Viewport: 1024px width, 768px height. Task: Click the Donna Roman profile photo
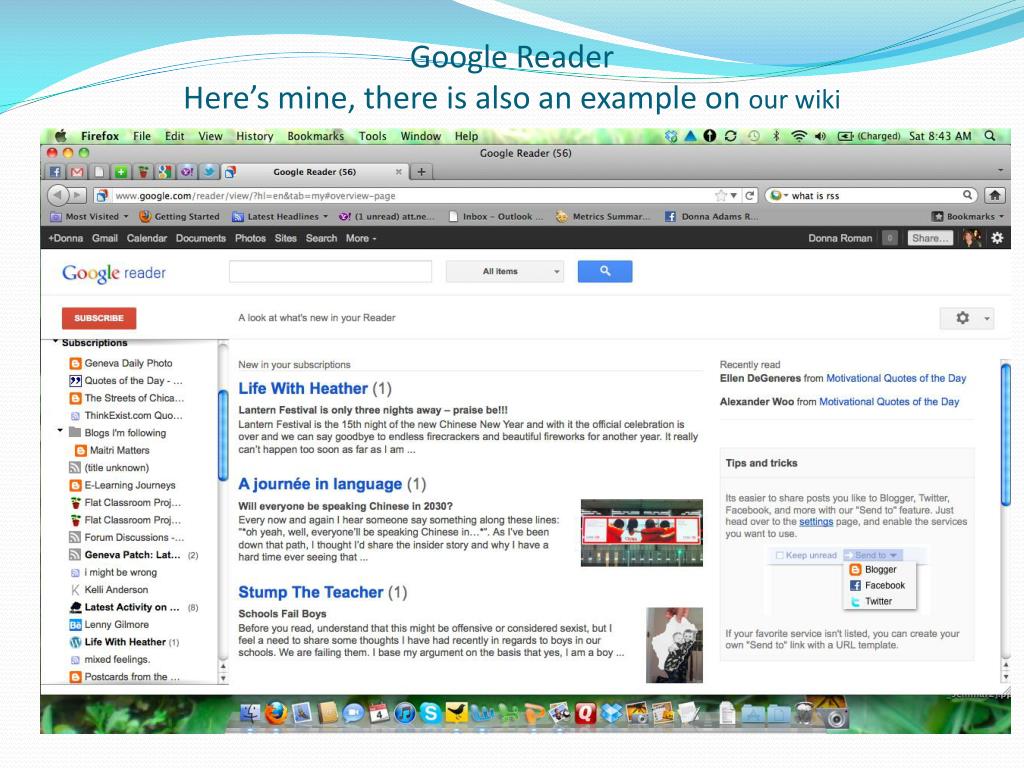972,238
